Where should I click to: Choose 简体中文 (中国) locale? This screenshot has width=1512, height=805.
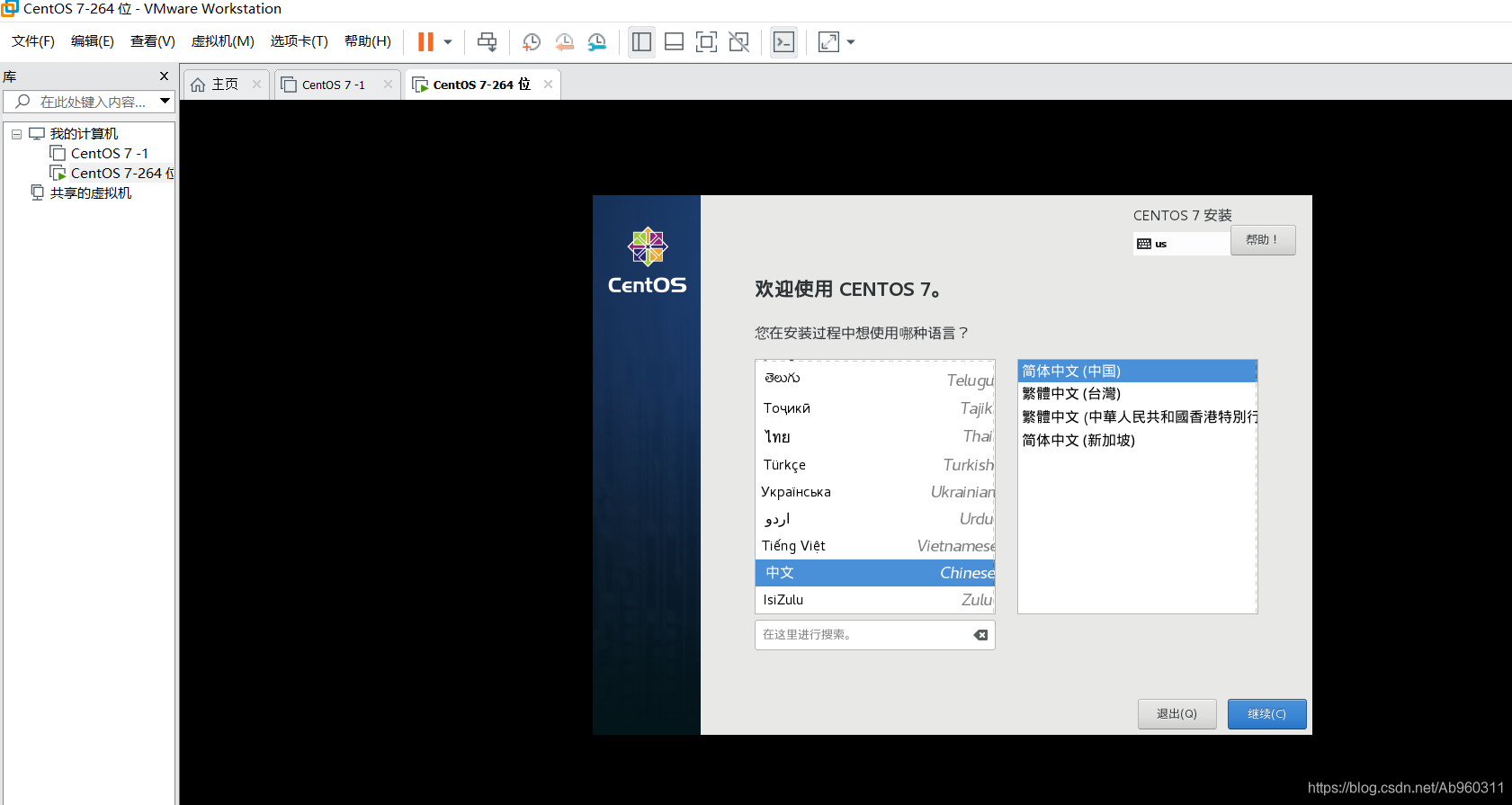(1137, 371)
